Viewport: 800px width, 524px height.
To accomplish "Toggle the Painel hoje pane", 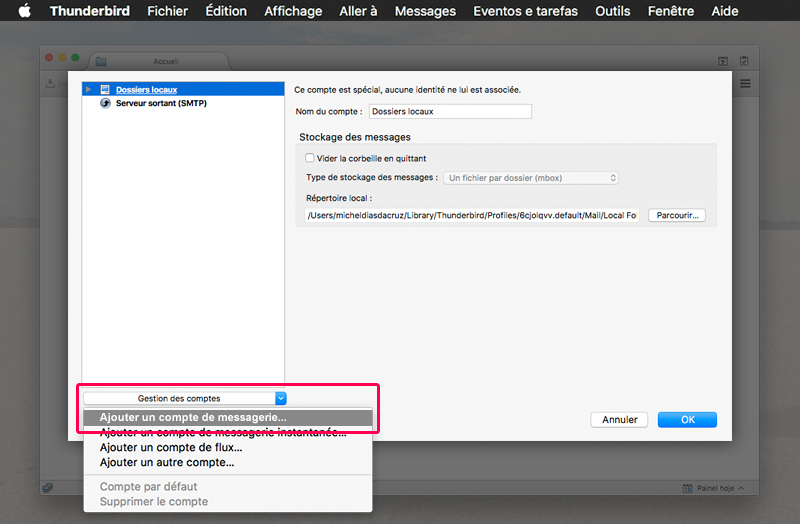I will click(x=720, y=488).
